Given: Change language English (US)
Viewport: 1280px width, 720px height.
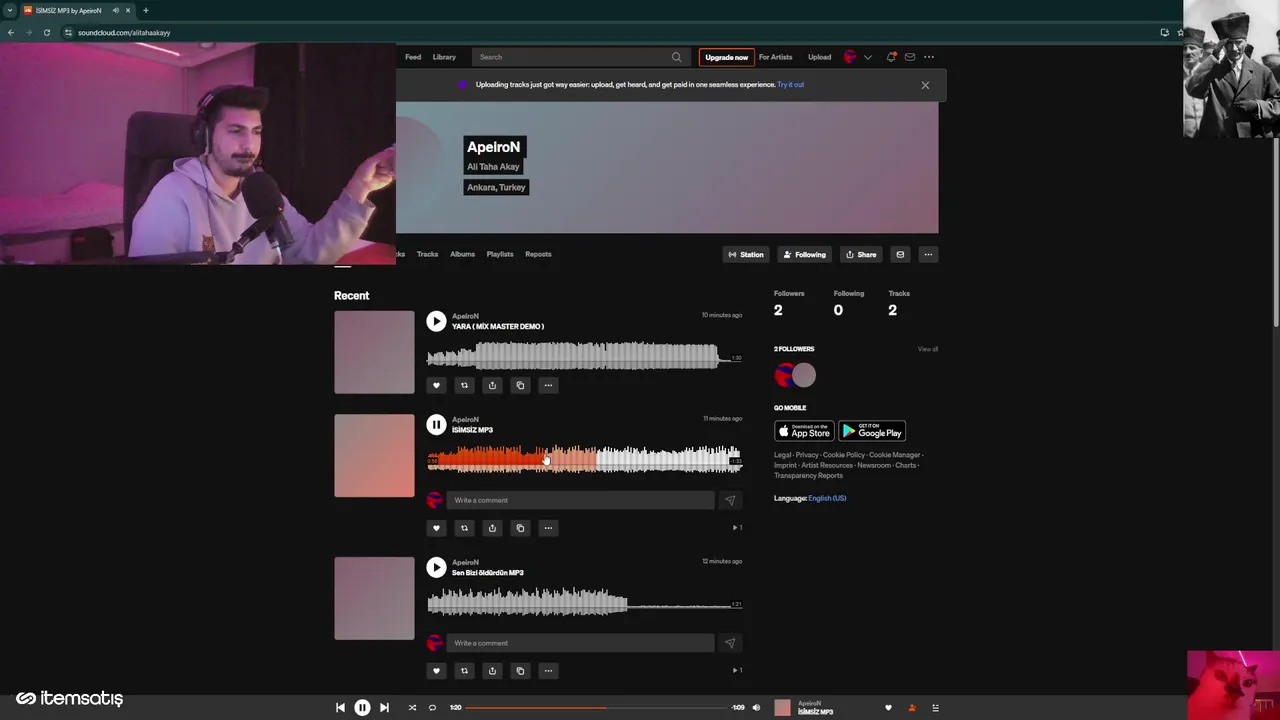Looking at the screenshot, I should [827, 498].
